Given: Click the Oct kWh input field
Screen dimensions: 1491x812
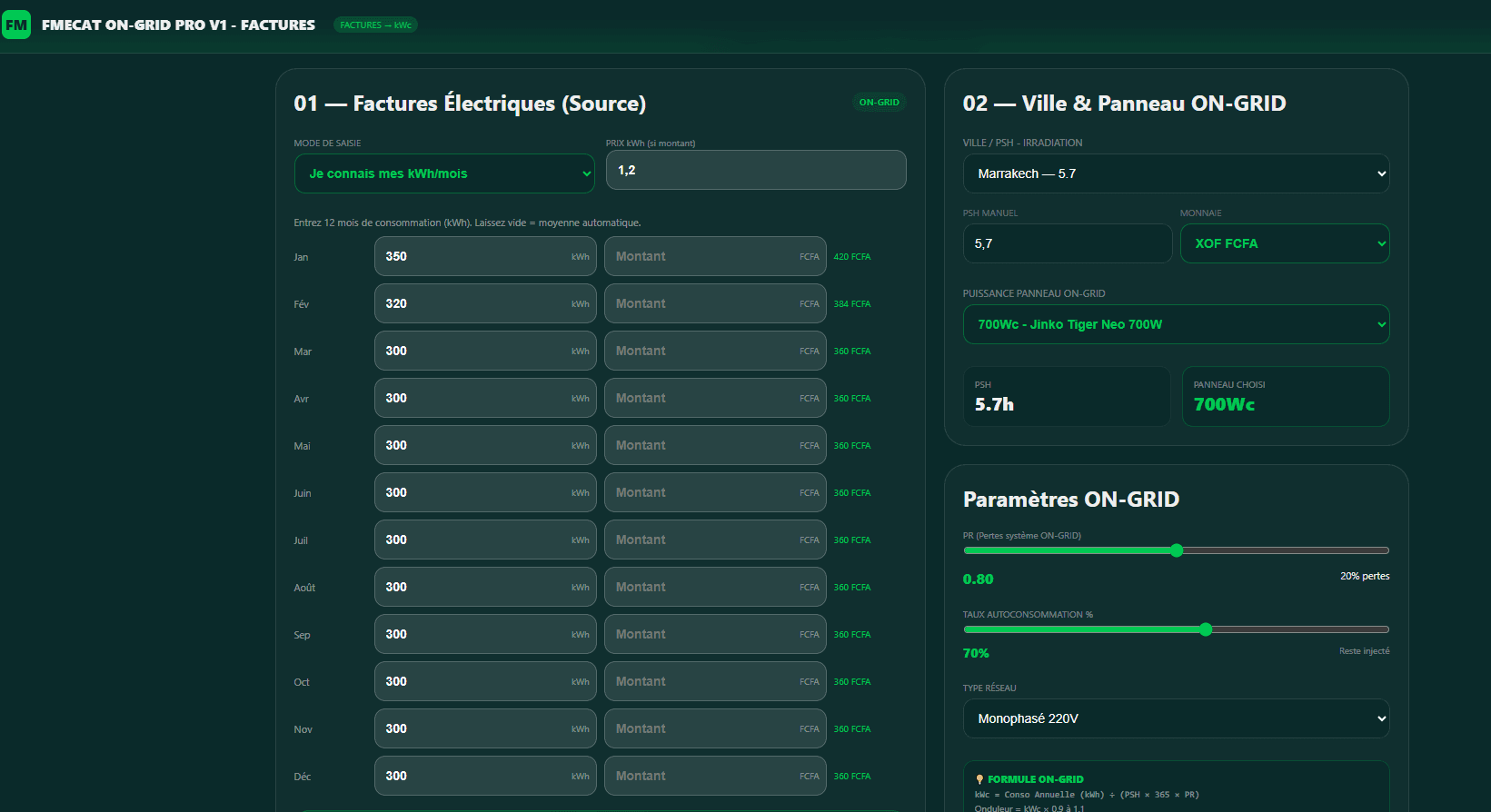Looking at the screenshot, I should (x=485, y=681).
